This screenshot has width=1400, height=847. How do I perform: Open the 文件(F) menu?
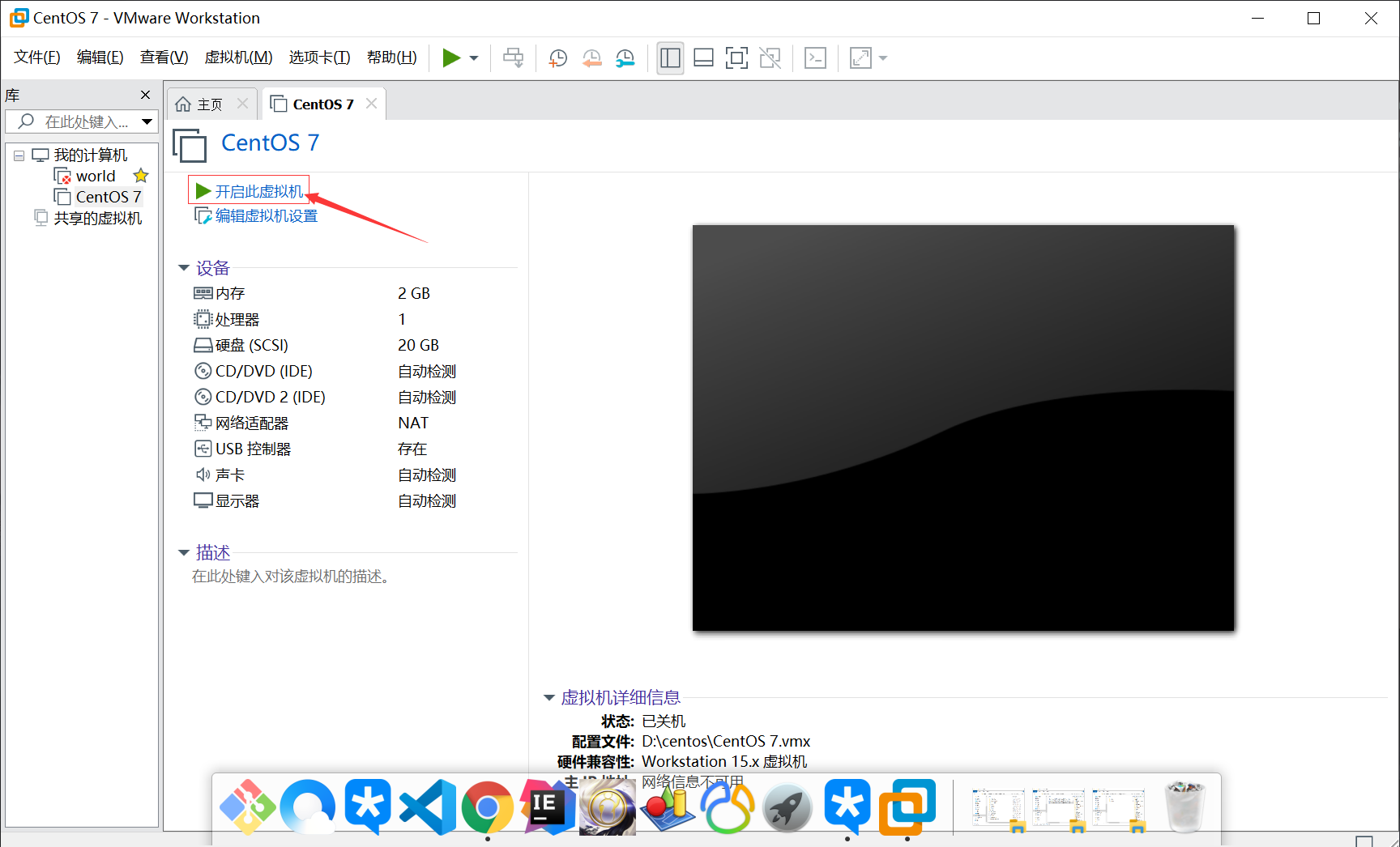pos(37,57)
